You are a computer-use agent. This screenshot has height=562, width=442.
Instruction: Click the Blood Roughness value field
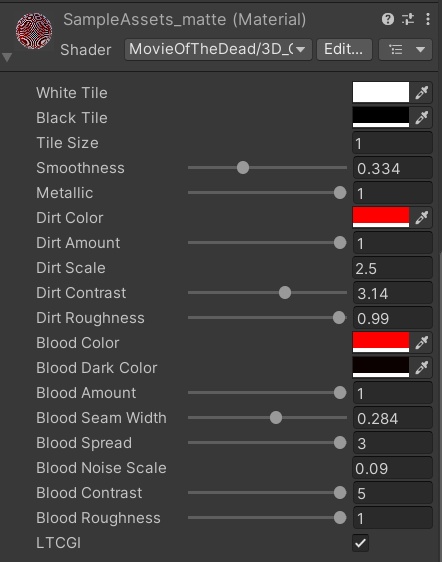(x=393, y=518)
